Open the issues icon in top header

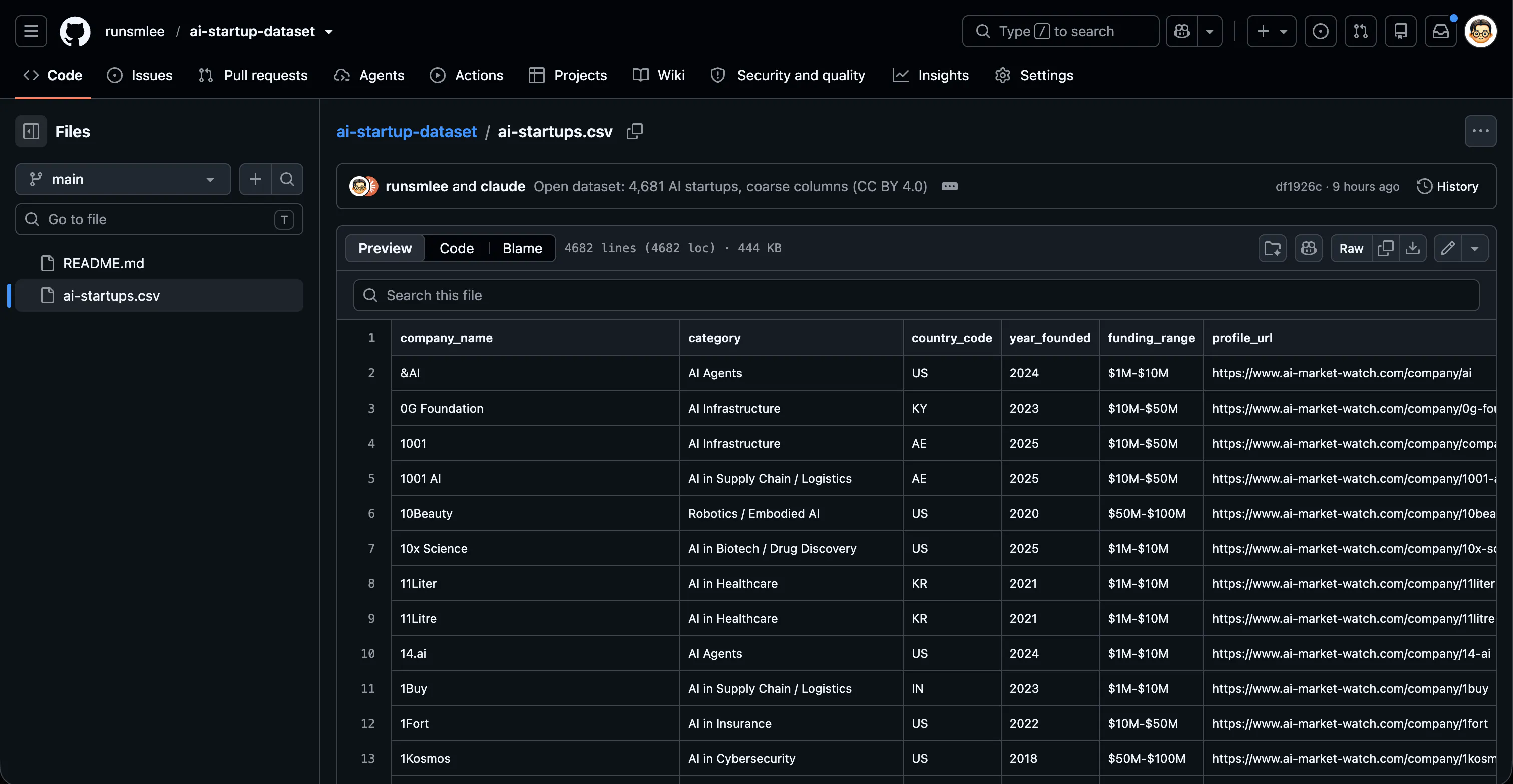click(1320, 31)
